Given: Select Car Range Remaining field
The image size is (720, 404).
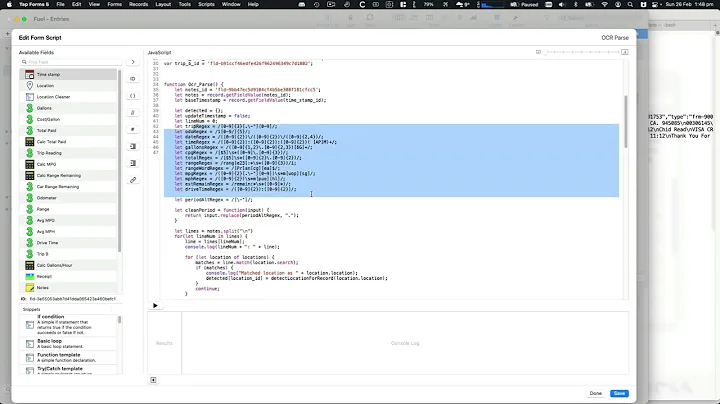Looking at the screenshot, I should click(x=69, y=187).
